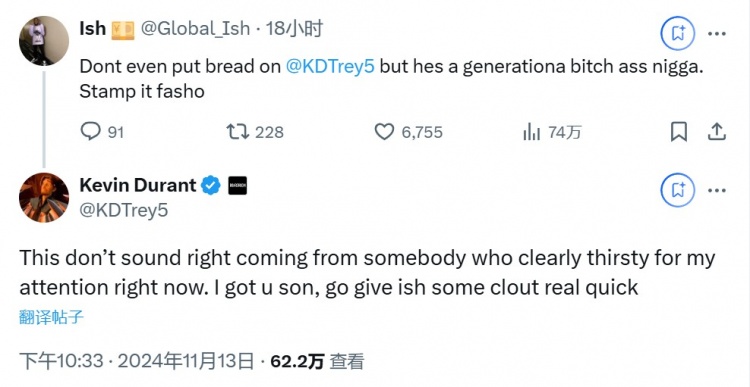Click the black affiliation badge beside Kevin Durant
This screenshot has width=750, height=387.
click(x=237, y=186)
